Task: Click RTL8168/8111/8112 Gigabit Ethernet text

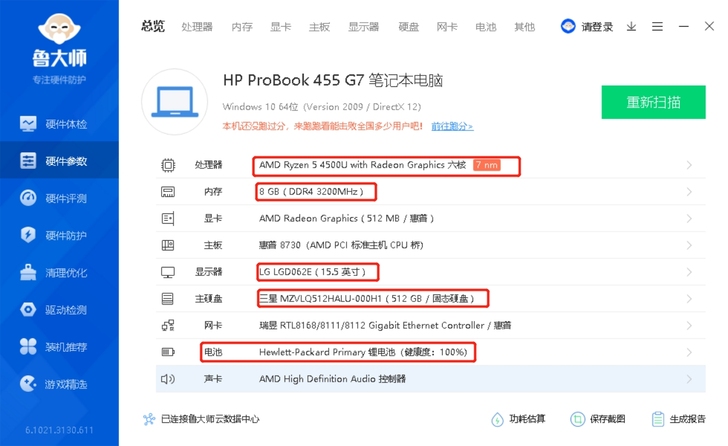Action: coord(385,325)
